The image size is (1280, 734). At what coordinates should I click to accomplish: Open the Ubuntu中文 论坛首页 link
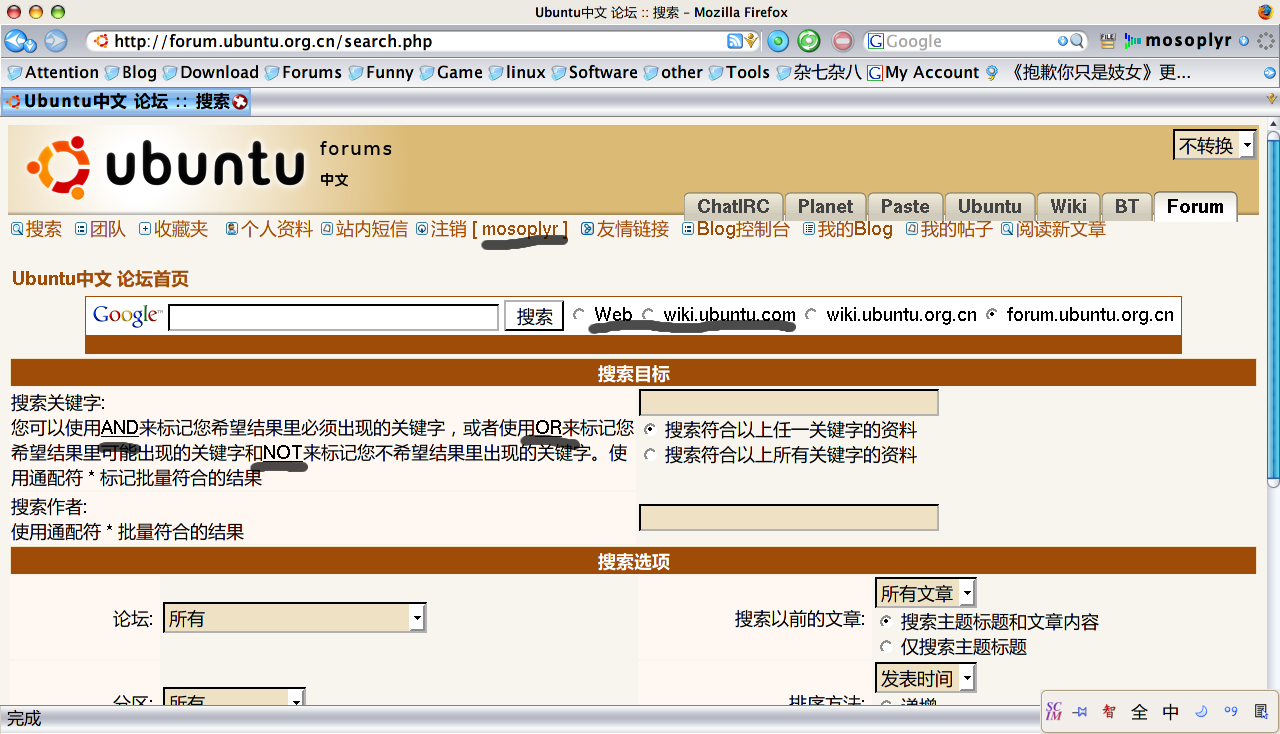coord(100,279)
